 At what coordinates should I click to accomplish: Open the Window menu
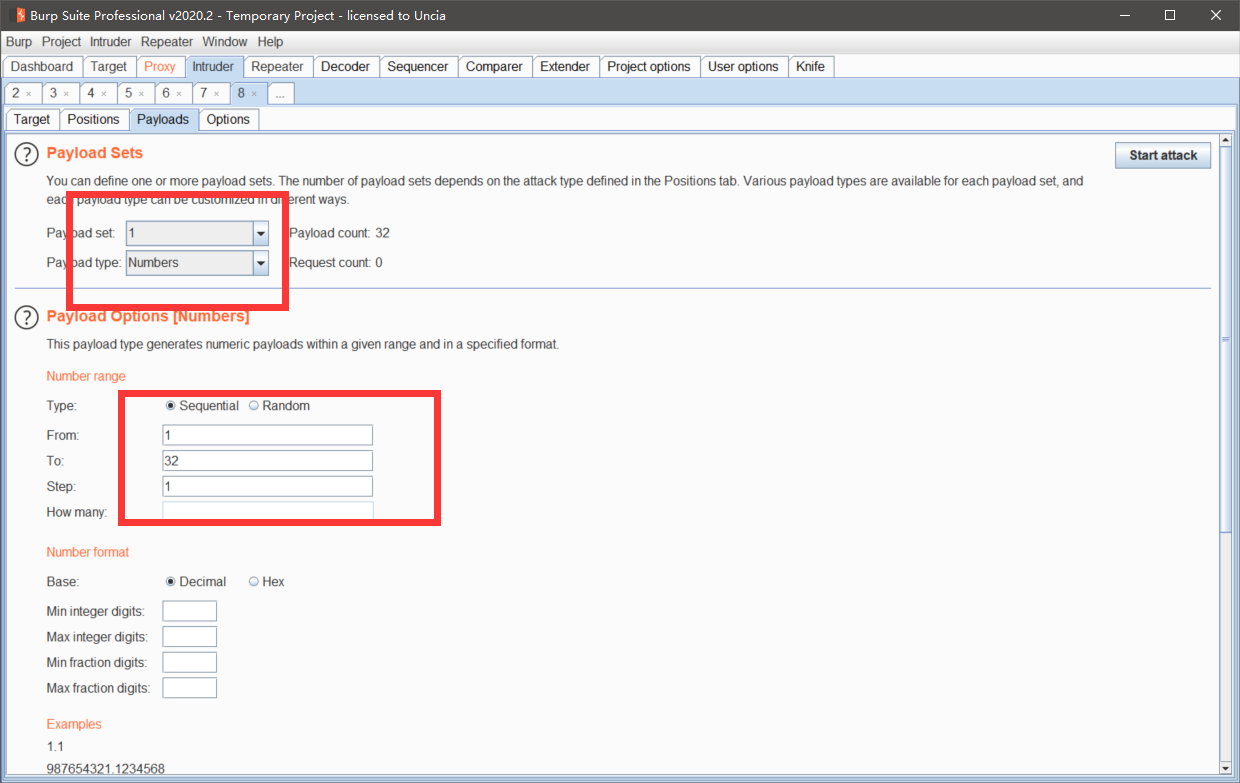coord(224,42)
